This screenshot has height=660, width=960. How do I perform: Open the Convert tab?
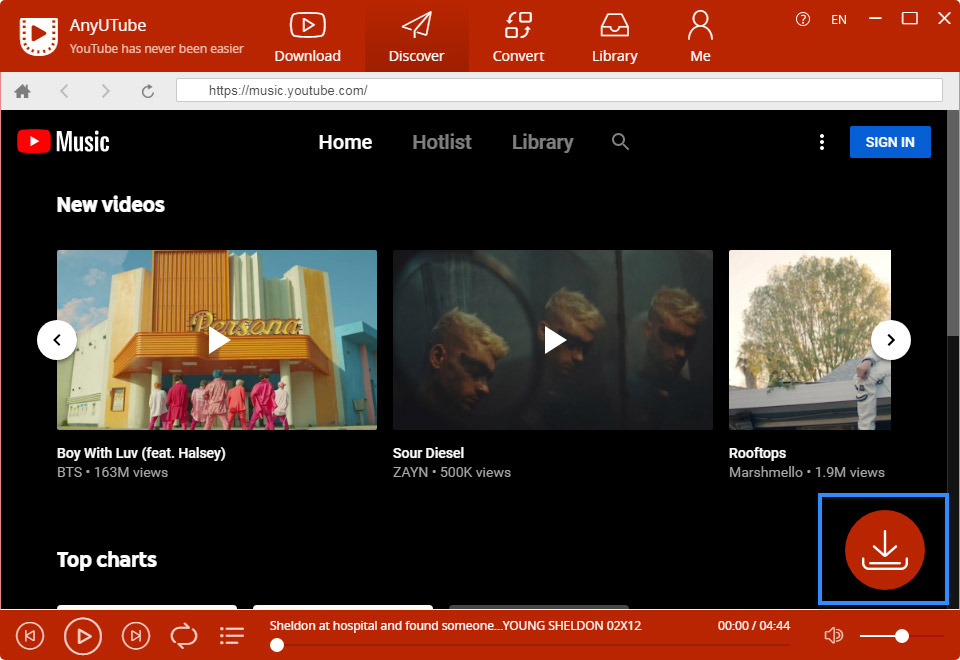[518, 37]
